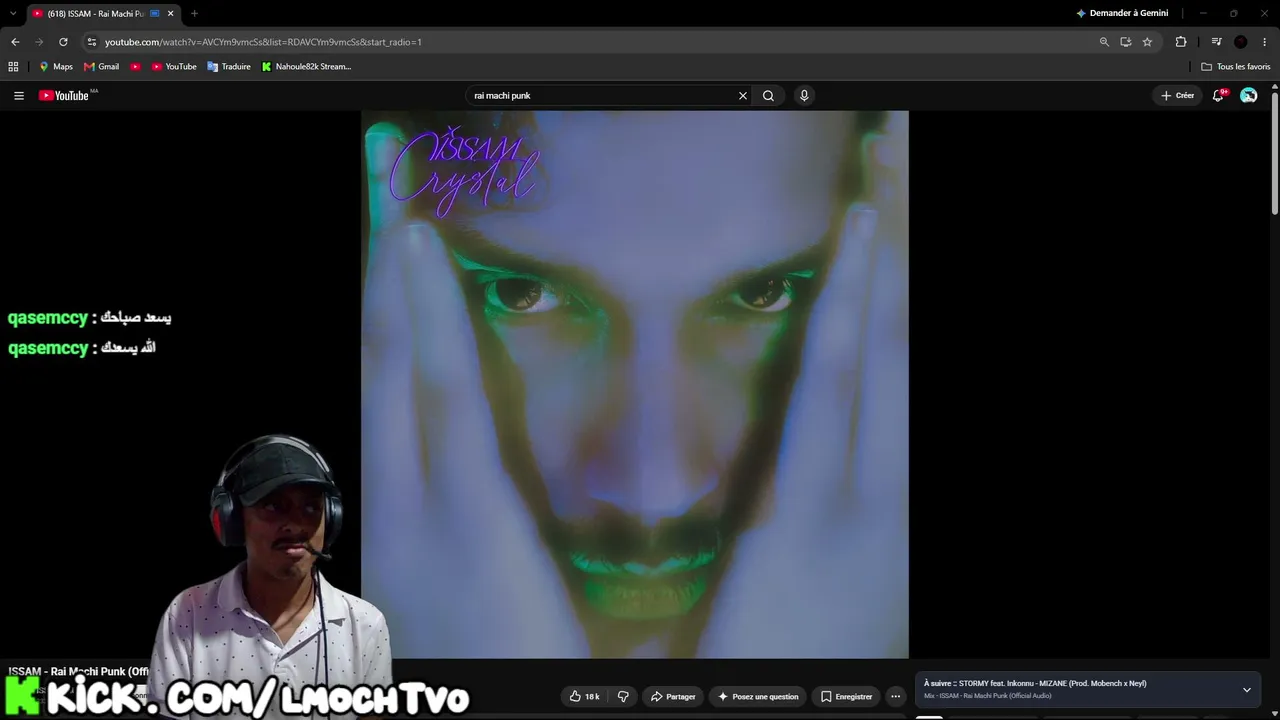Open the YouTube account avatar menu
Image resolution: width=1280 pixels, height=720 pixels.
coord(1249,96)
